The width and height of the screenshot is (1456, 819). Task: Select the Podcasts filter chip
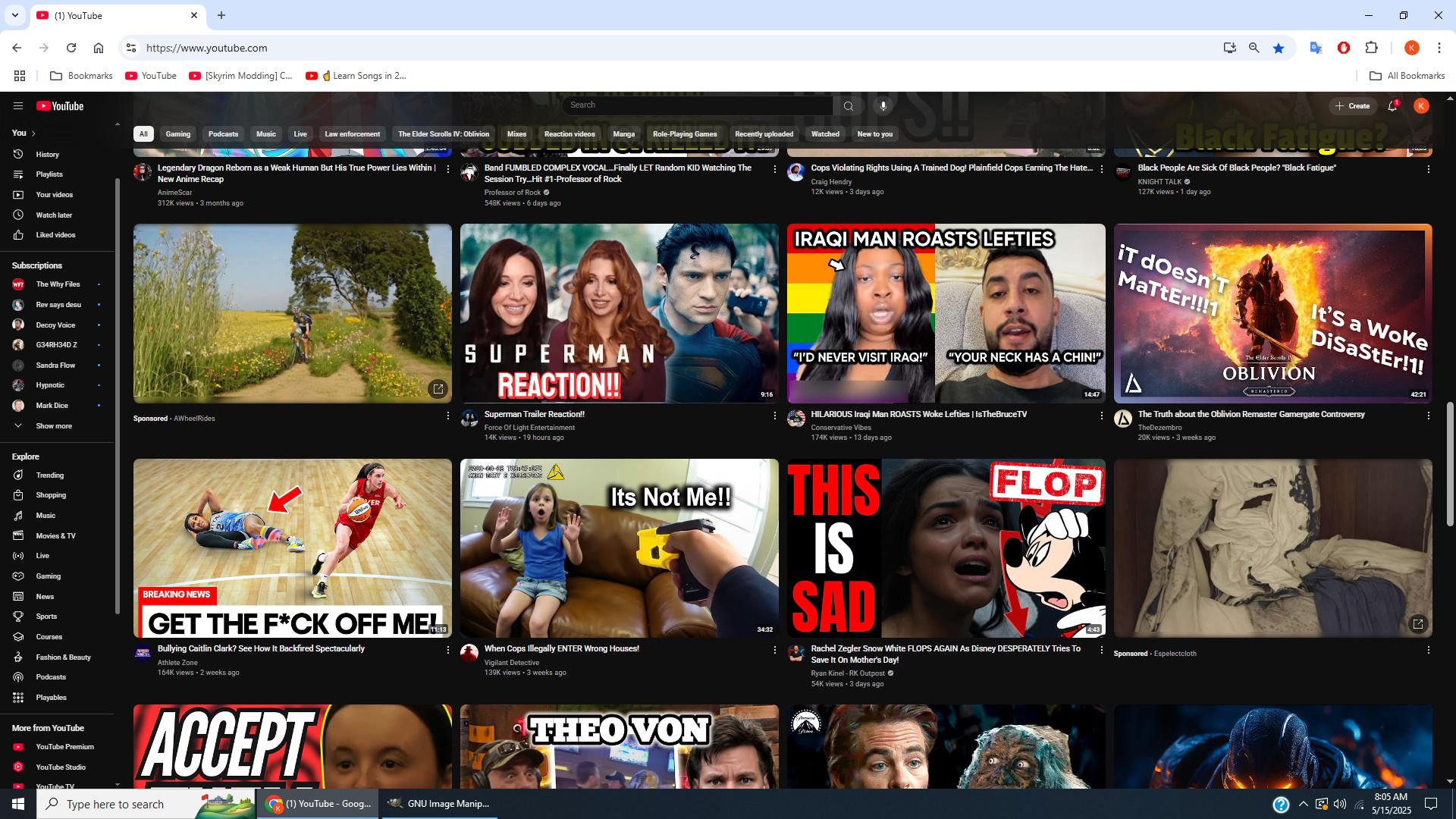pyautogui.click(x=223, y=134)
